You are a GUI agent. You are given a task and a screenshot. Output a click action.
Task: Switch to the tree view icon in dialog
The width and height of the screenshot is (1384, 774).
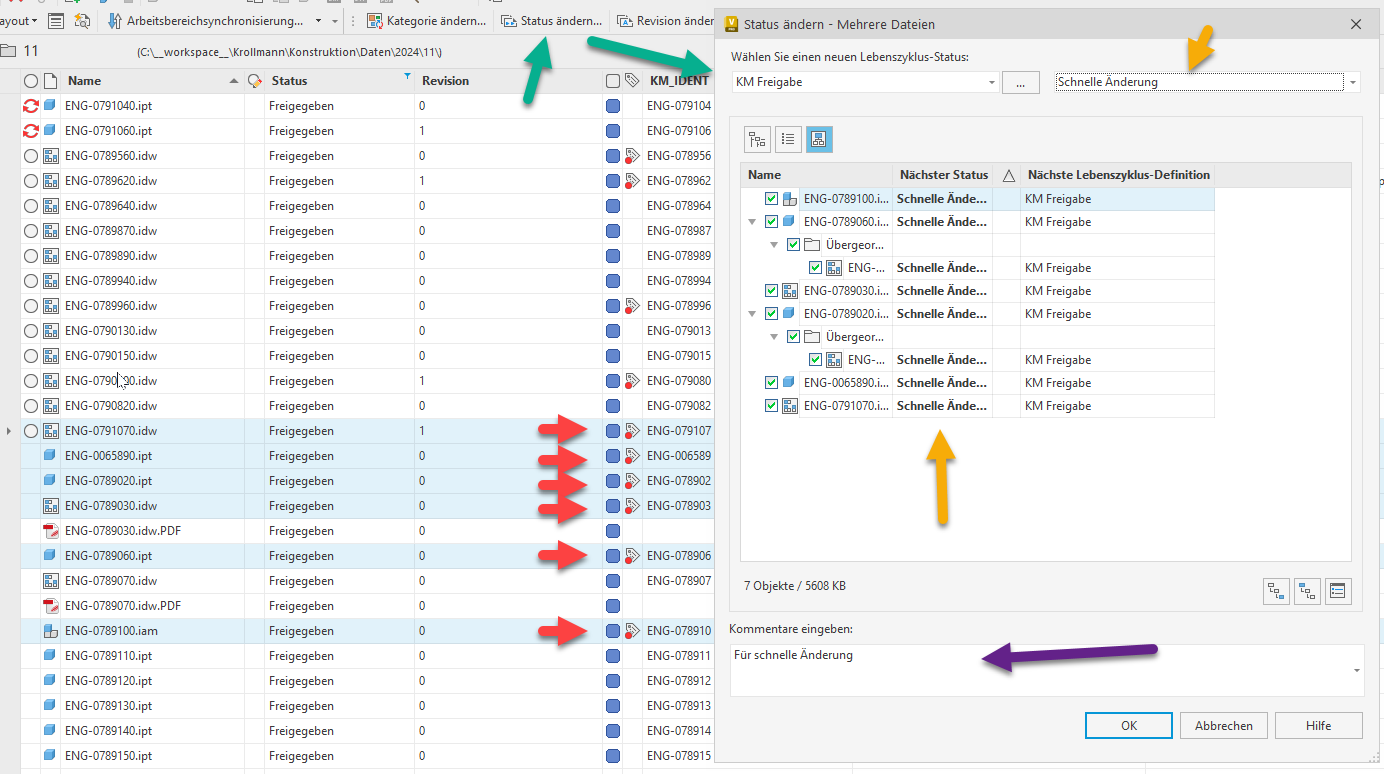[x=757, y=140]
